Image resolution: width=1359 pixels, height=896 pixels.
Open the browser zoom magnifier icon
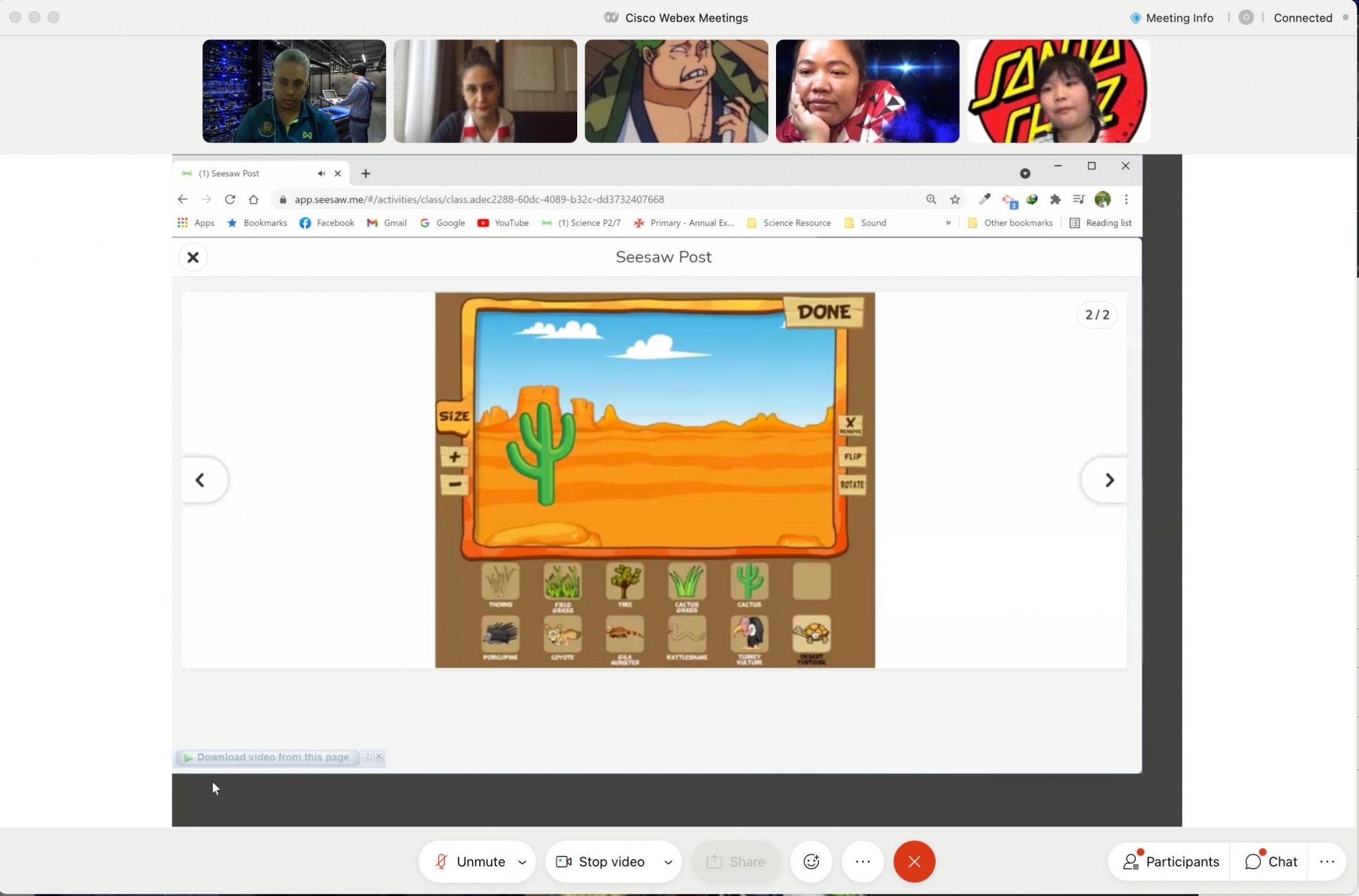coord(931,200)
